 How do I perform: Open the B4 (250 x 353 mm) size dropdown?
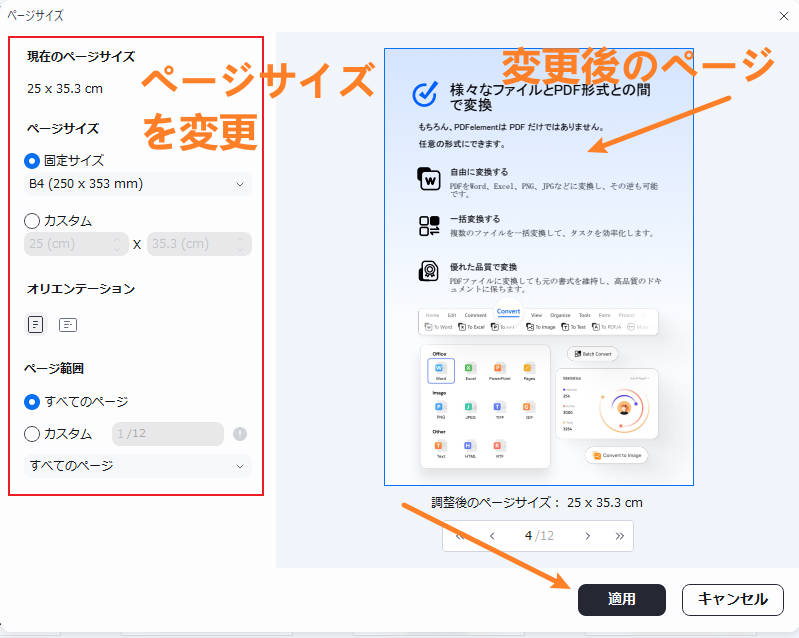coord(138,184)
